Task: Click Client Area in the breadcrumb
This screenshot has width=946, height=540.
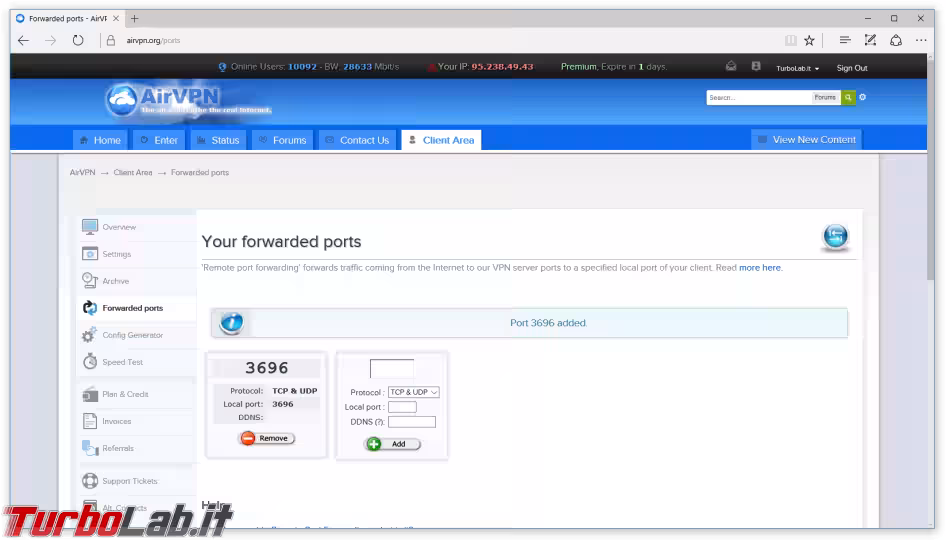Action: click(133, 173)
